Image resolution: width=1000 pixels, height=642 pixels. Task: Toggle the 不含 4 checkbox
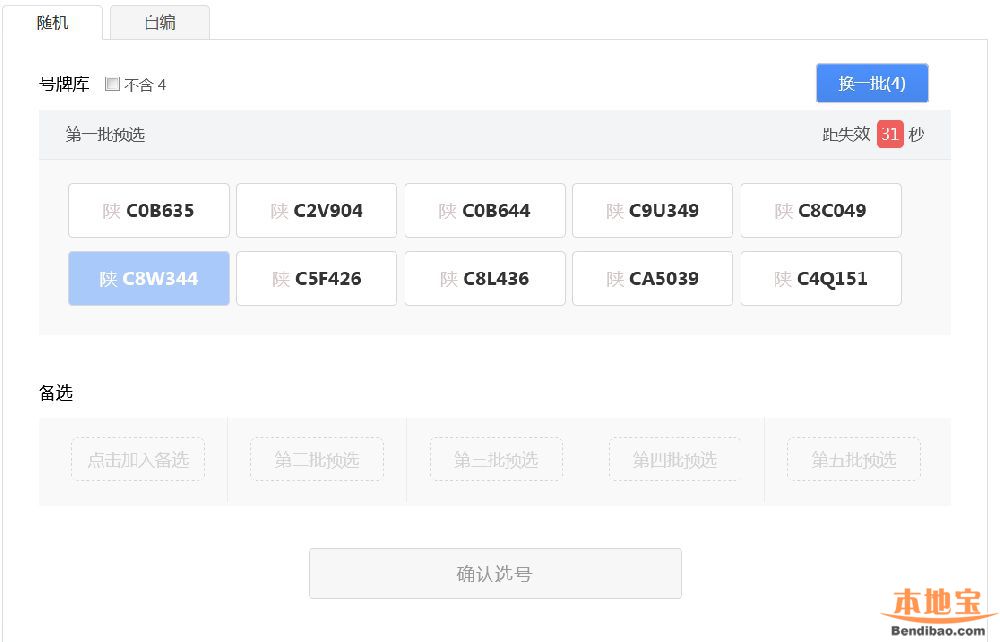click(112, 85)
